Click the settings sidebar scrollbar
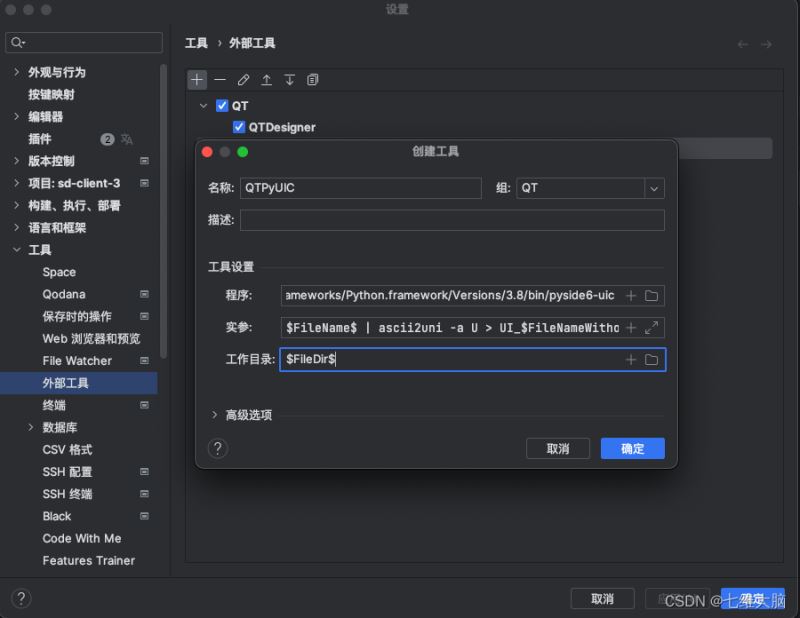This screenshot has width=800, height=618. (x=163, y=211)
